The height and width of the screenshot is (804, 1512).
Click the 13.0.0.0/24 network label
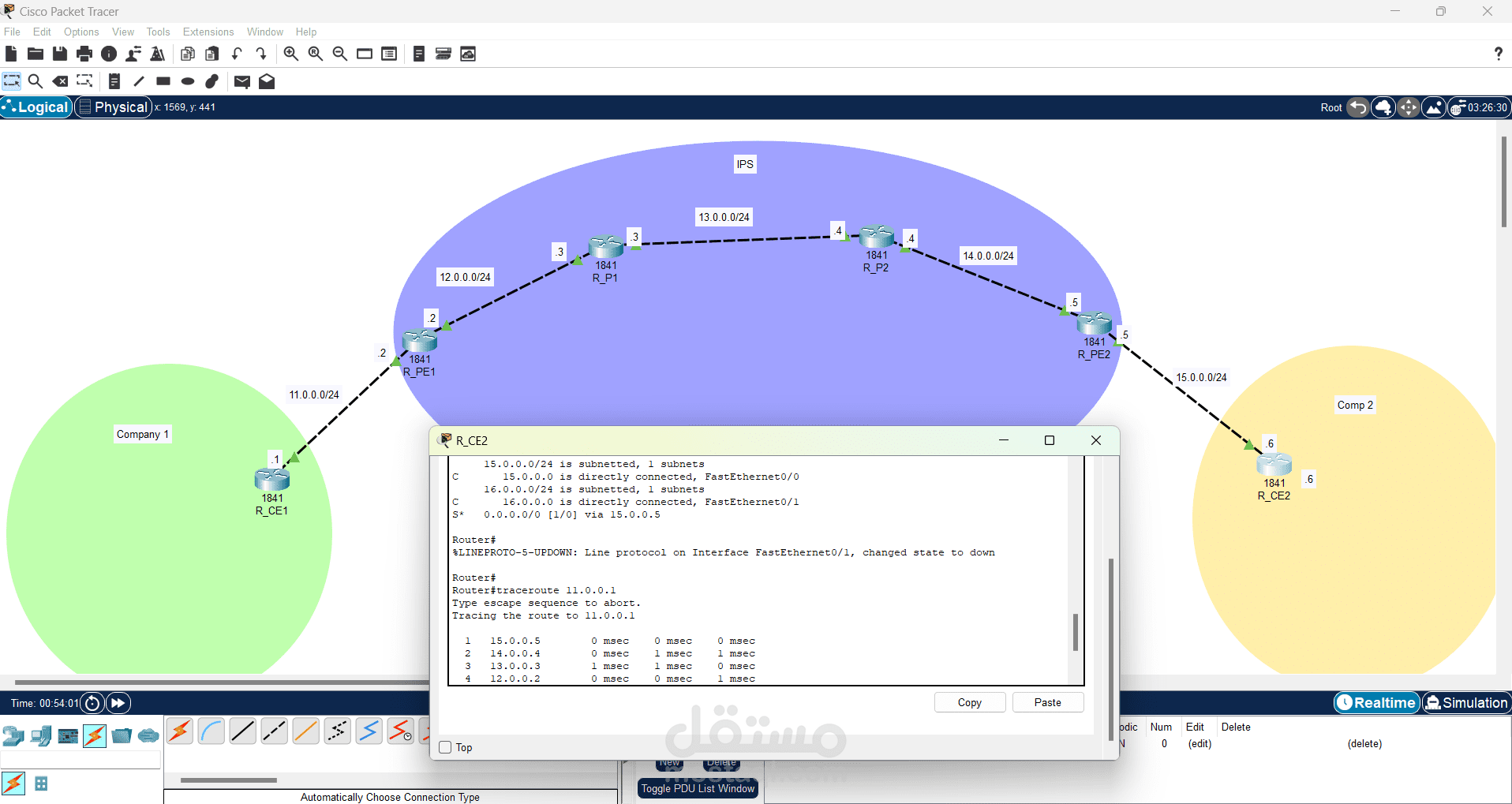click(x=724, y=217)
